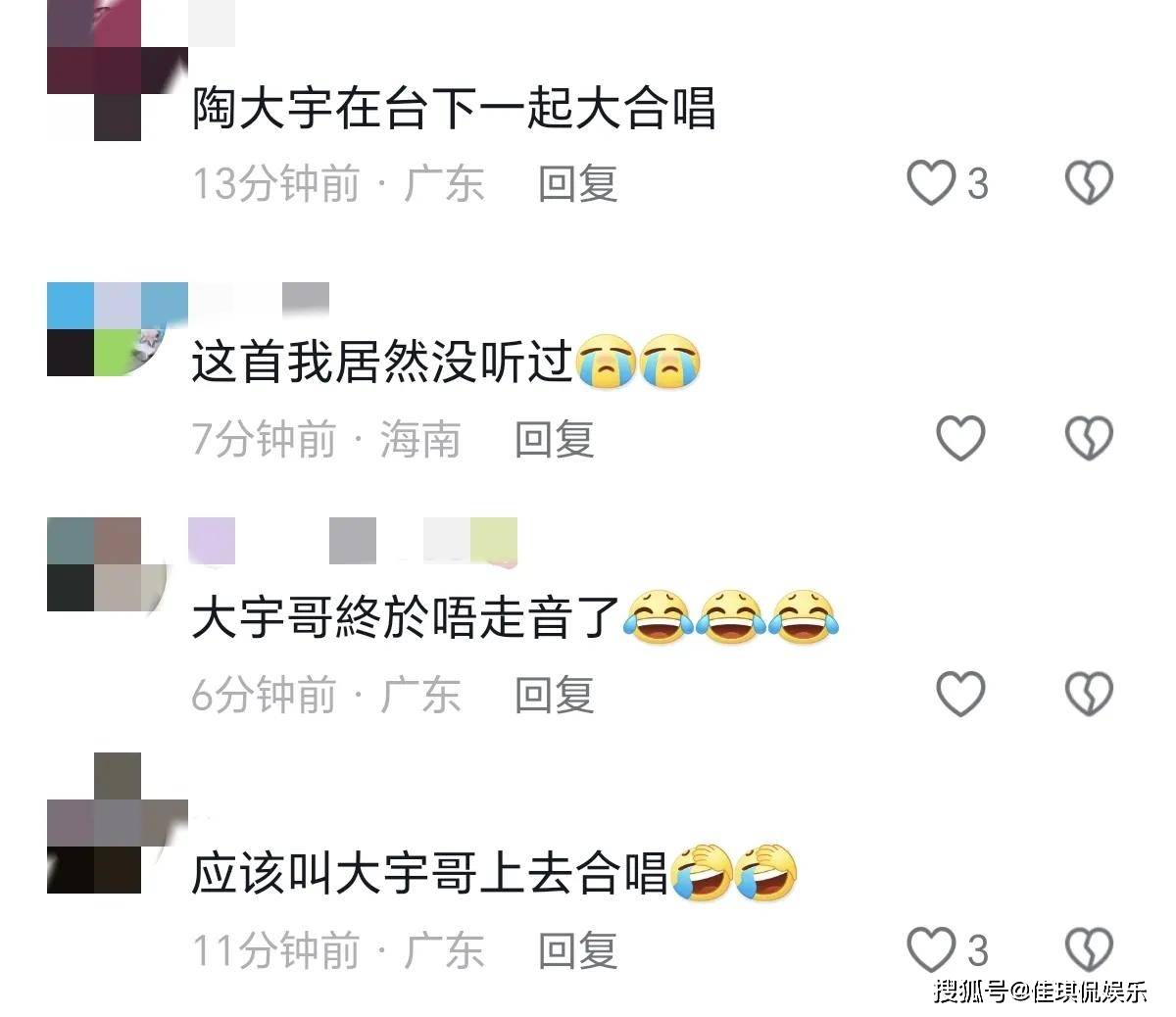Open avatar of 大宇哥終於唔走音了 commenter

tap(118, 564)
